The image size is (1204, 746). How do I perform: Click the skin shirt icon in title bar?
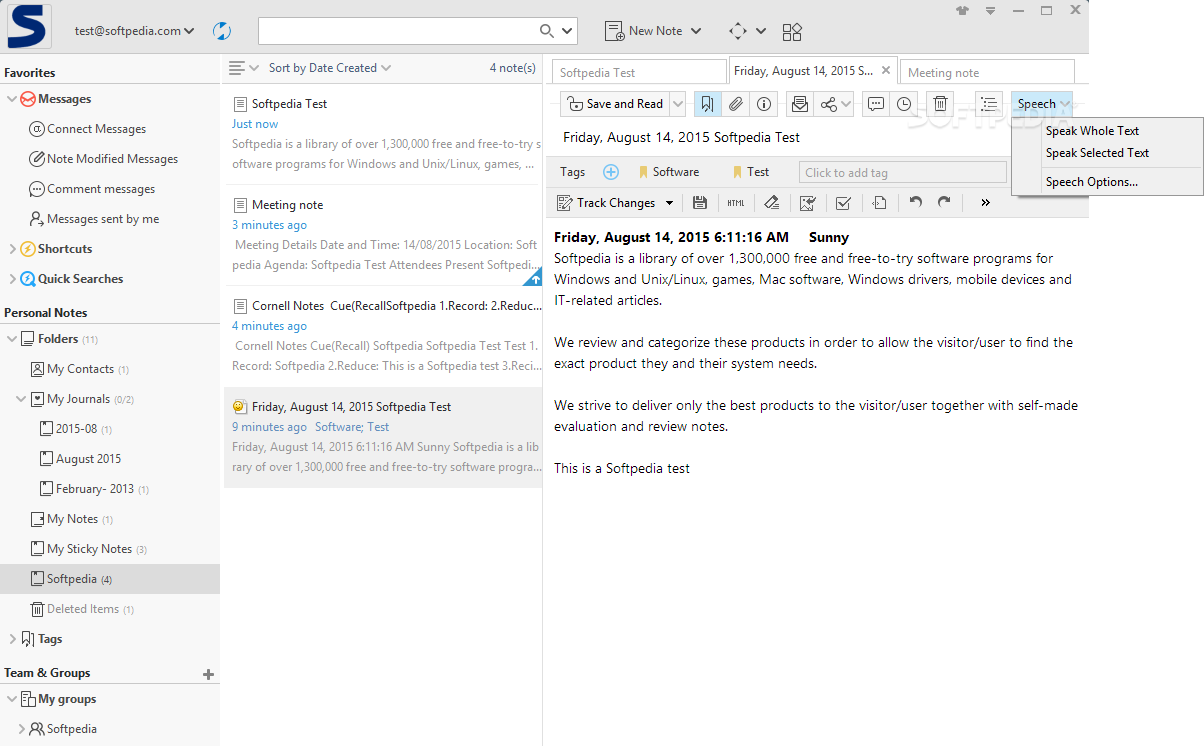[963, 10]
